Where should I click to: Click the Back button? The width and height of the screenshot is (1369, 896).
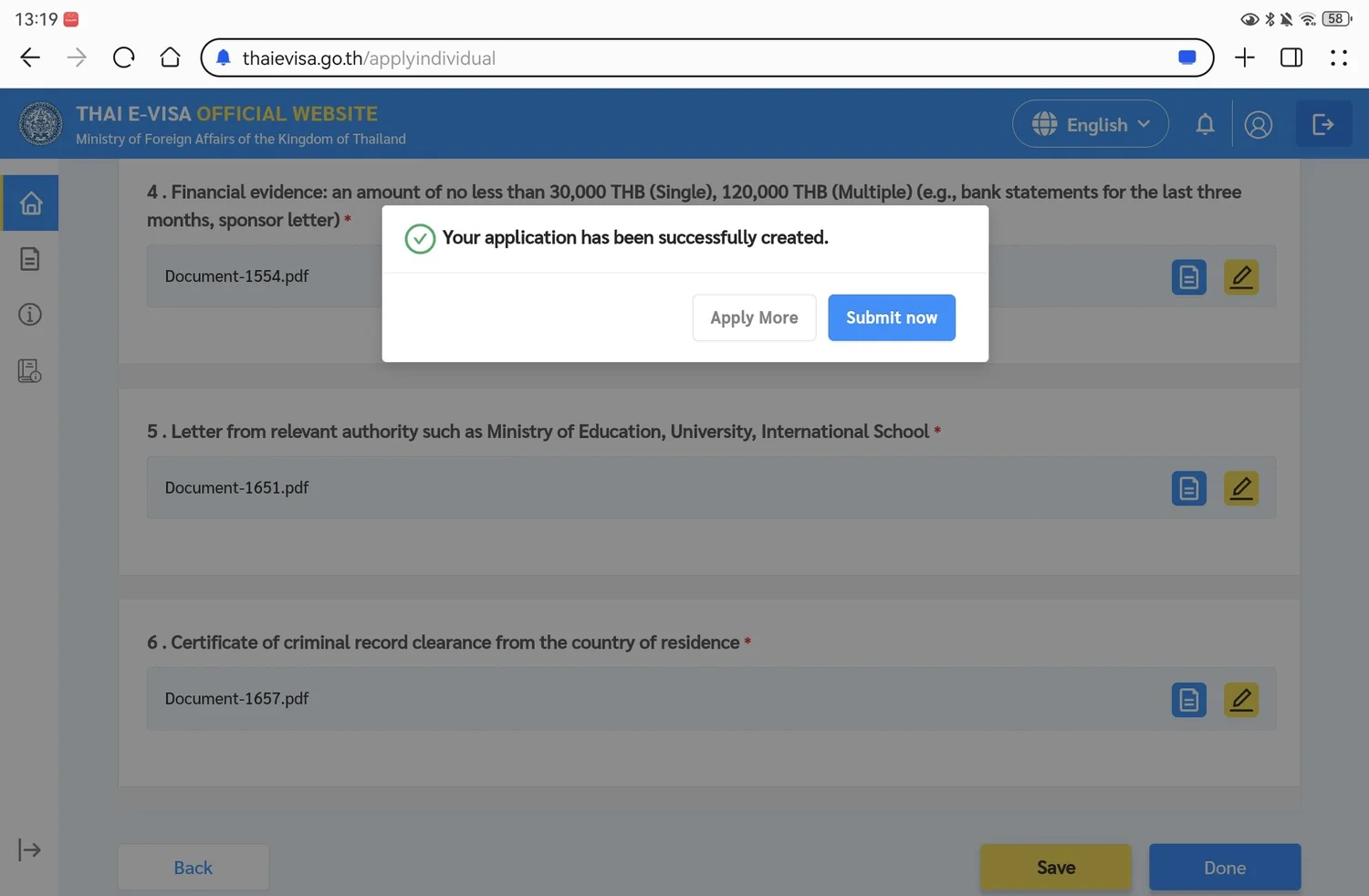[193, 868]
